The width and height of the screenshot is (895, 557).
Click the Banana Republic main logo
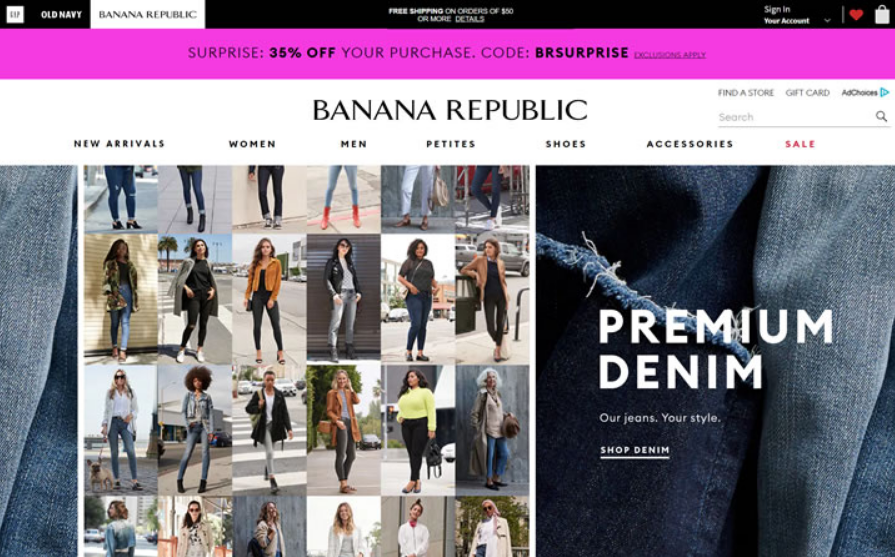tap(450, 110)
